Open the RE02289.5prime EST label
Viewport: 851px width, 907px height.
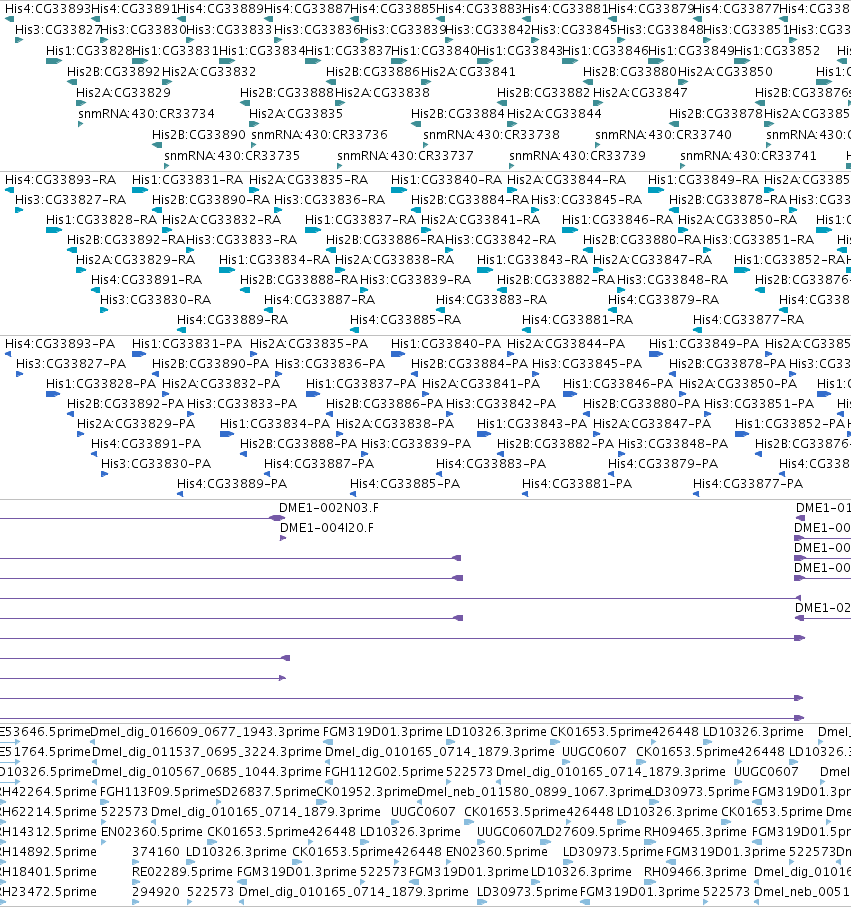pyautogui.click(x=182, y=872)
